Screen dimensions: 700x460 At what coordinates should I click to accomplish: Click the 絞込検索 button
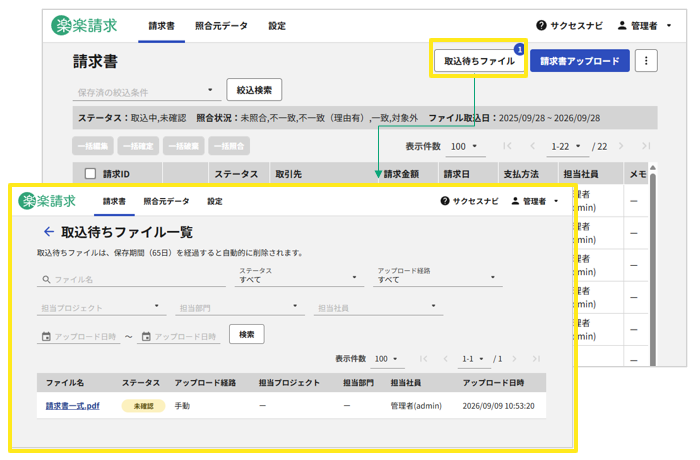pyautogui.click(x=254, y=90)
